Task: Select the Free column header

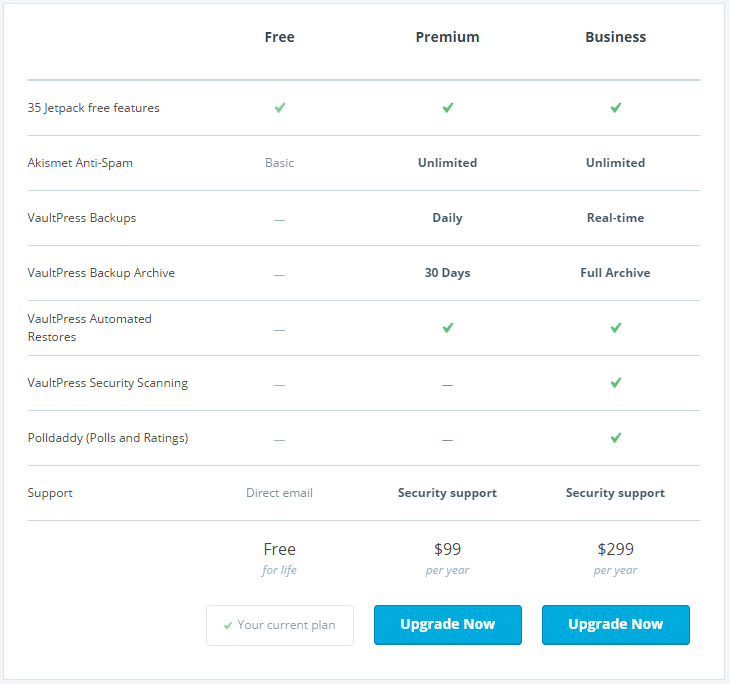Action: click(x=279, y=37)
